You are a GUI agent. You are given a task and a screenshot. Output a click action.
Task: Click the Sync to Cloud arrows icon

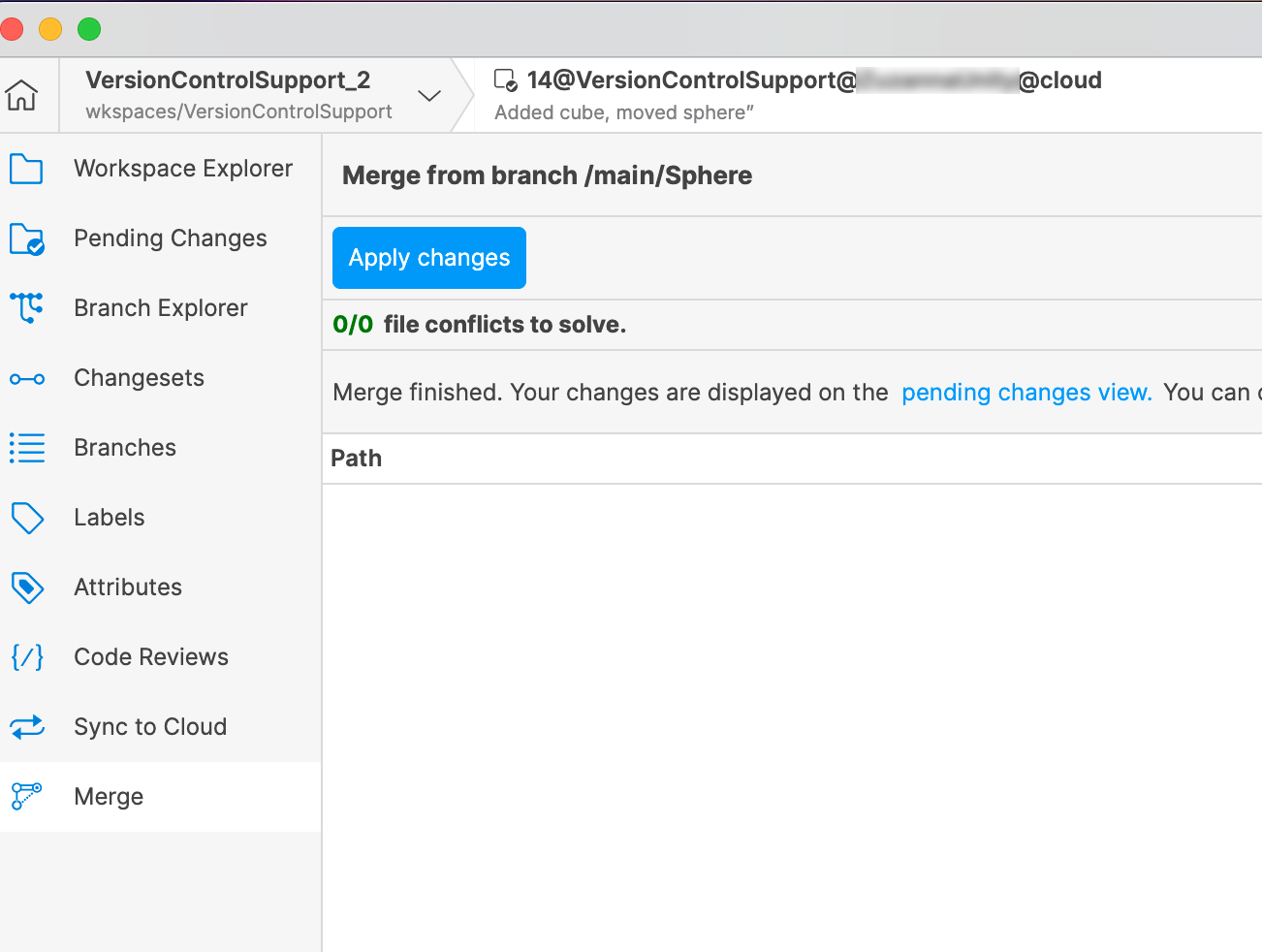[x=26, y=727]
